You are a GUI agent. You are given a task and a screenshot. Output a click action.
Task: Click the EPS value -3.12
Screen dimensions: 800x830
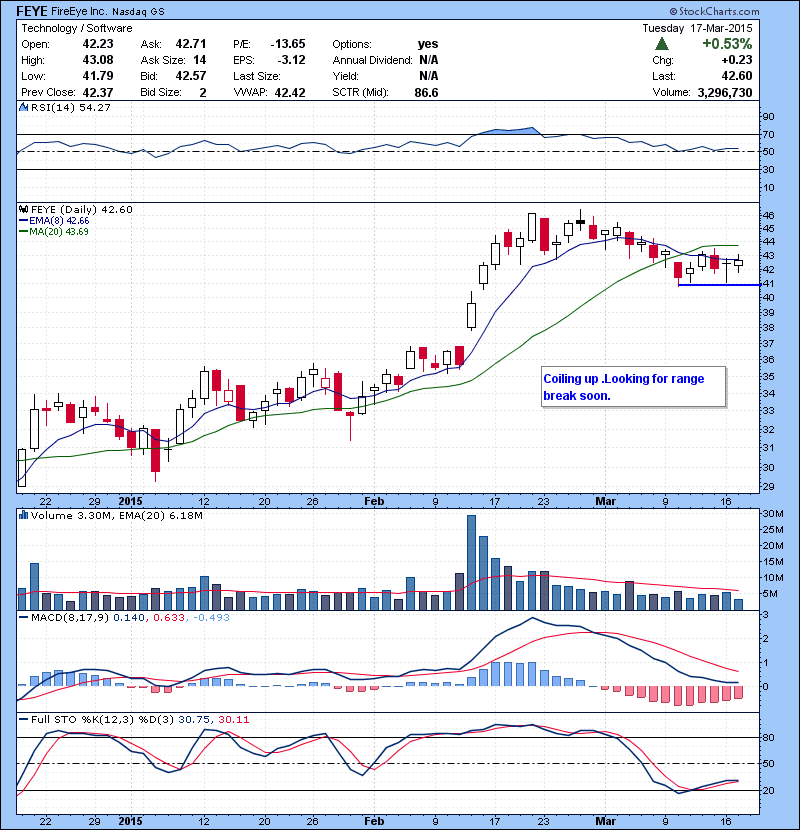coord(291,60)
